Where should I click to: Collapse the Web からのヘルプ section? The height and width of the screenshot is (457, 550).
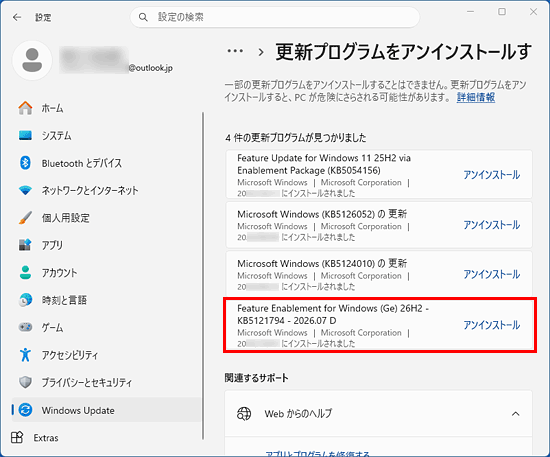coord(515,414)
